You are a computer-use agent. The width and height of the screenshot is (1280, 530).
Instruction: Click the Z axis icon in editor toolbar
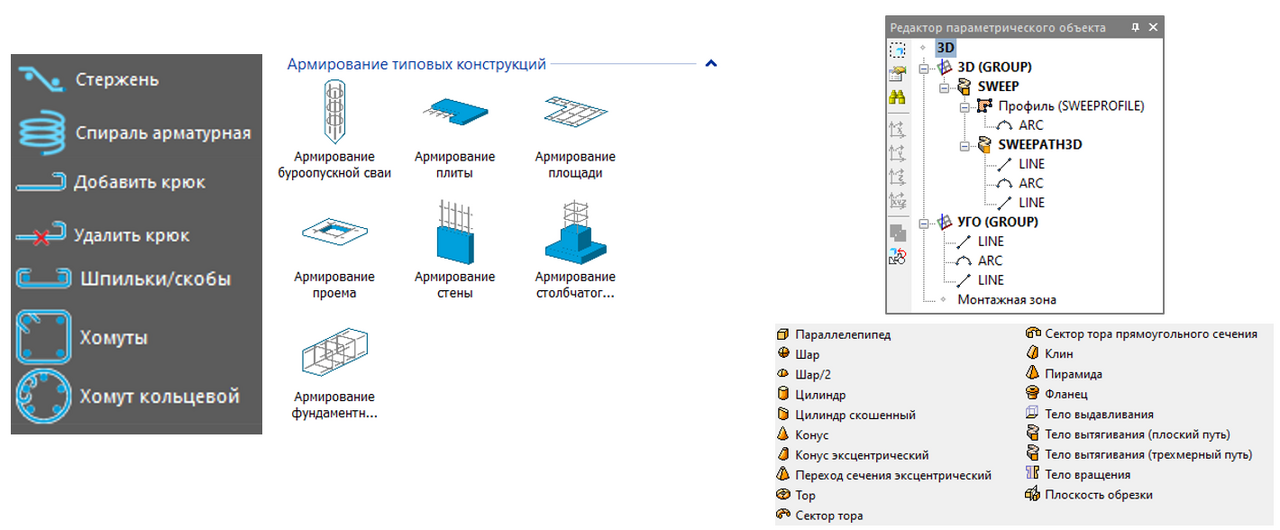pos(897,177)
